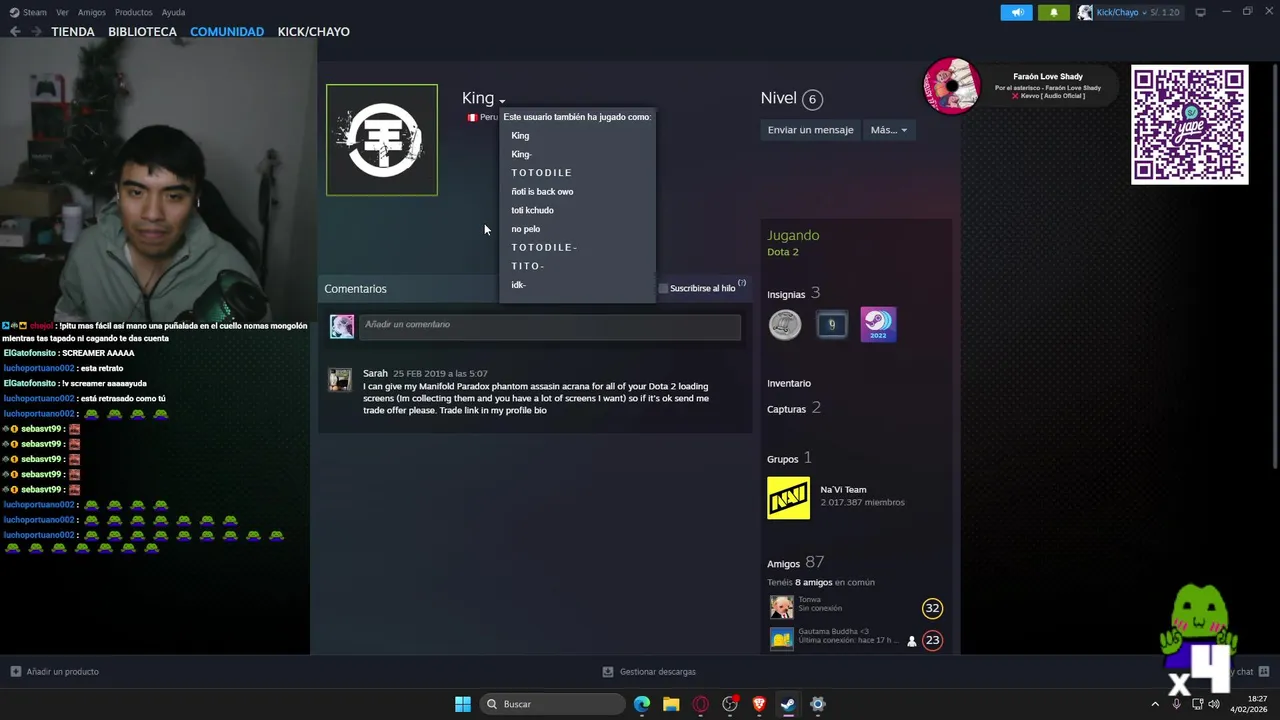Open Brave browser from taskbar

(x=759, y=704)
